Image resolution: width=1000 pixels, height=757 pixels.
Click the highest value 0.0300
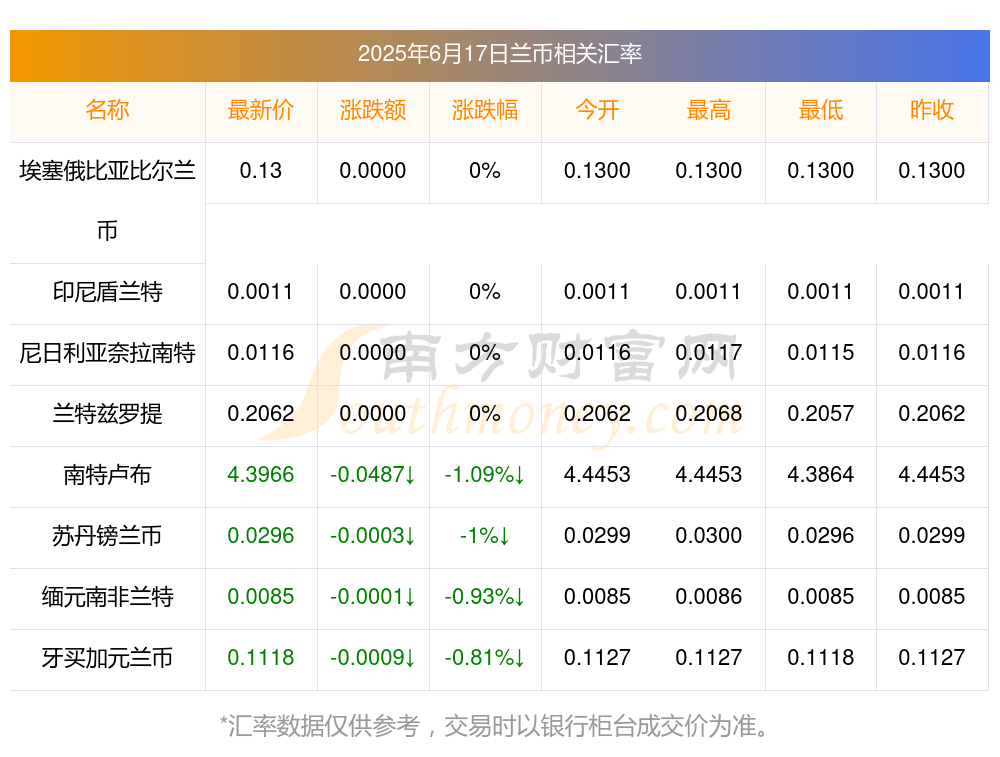coord(709,536)
